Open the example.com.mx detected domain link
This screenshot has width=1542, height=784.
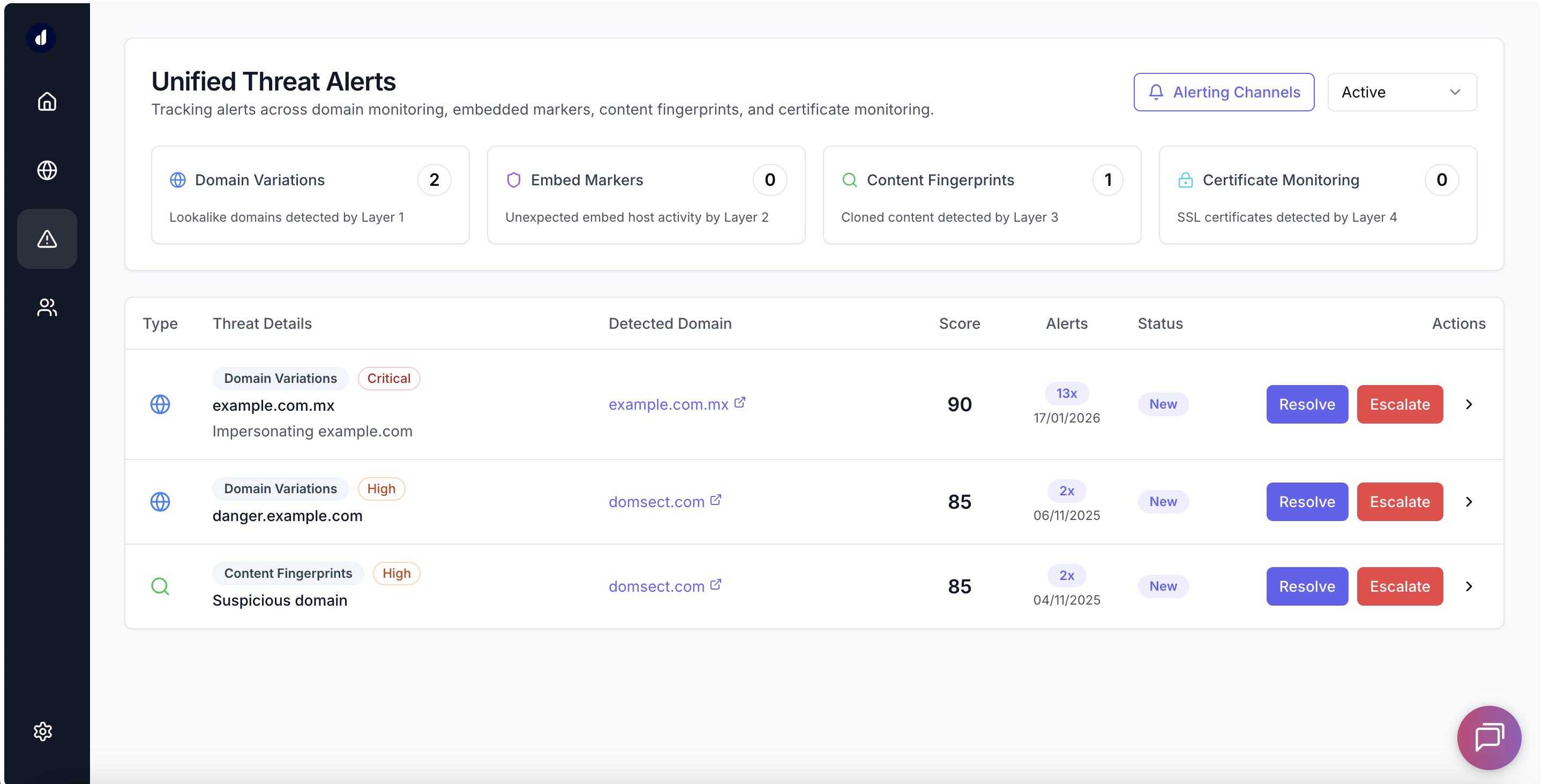point(669,404)
